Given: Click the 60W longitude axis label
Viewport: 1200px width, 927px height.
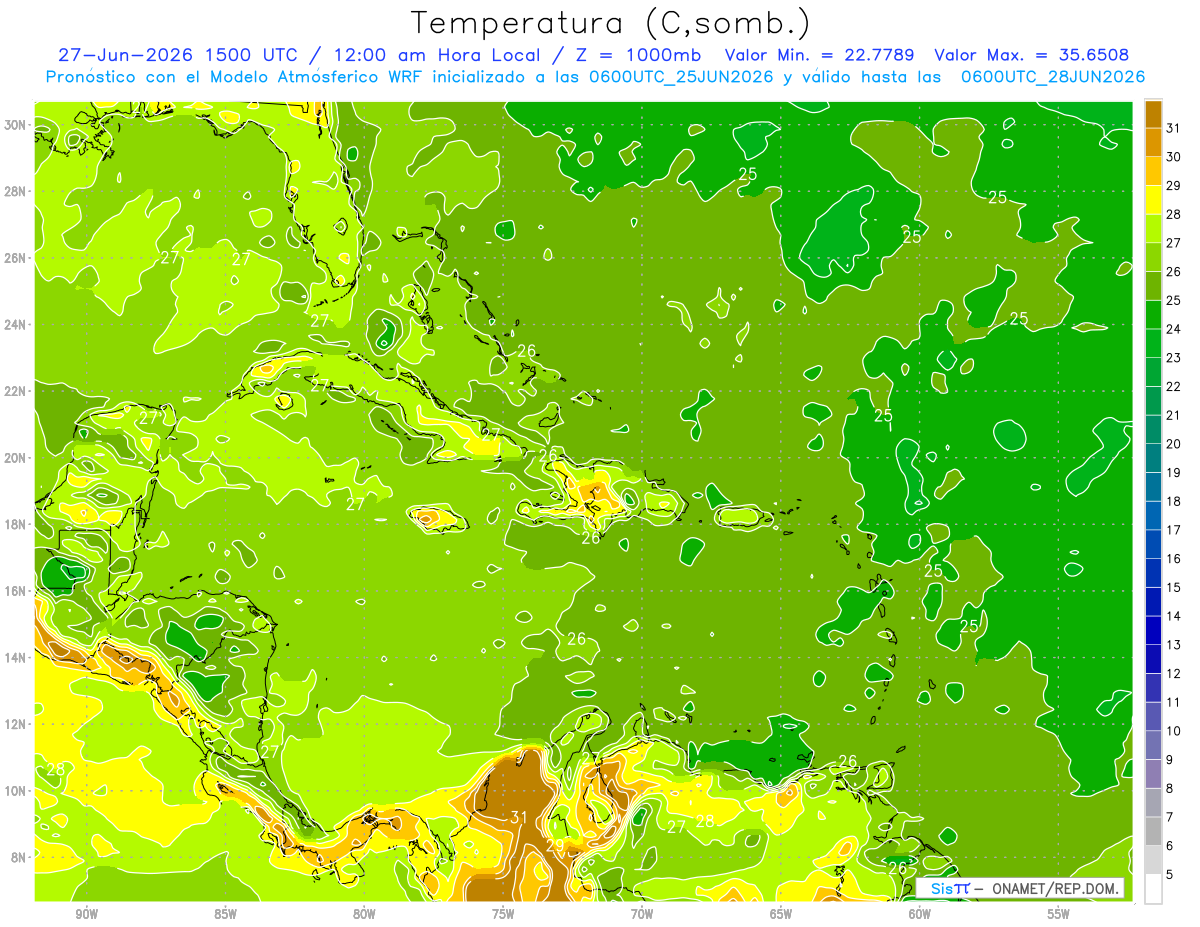Looking at the screenshot, I should (920, 914).
